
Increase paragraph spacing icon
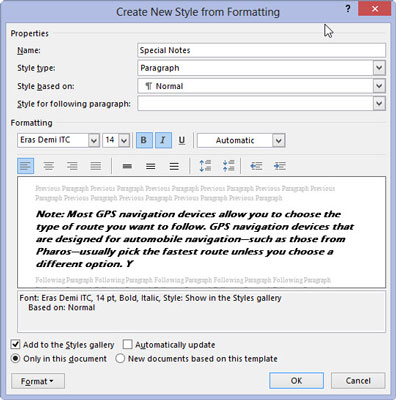(205, 166)
